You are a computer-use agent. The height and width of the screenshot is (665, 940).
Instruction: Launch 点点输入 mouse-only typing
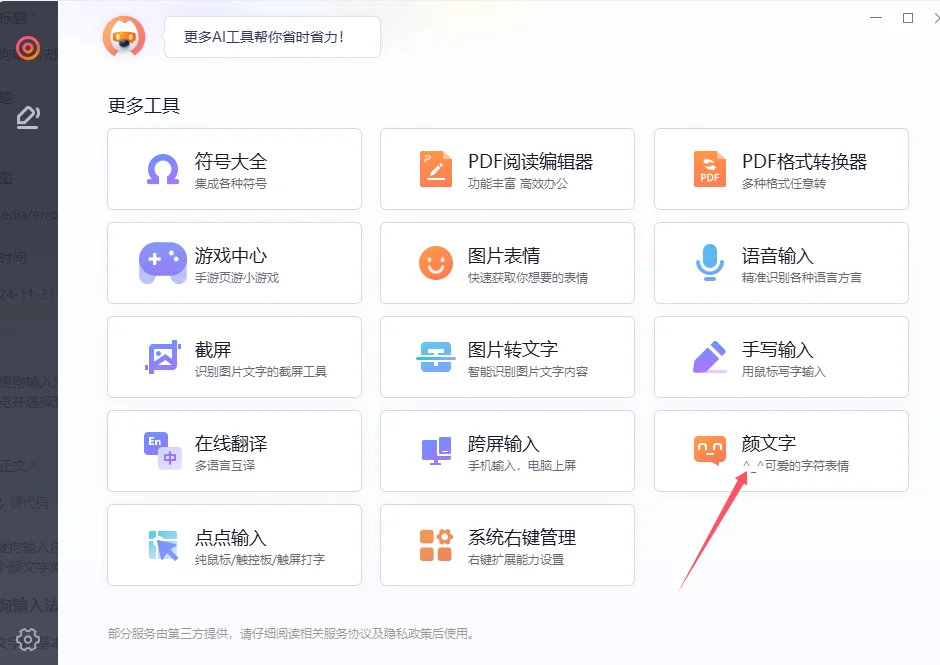(x=234, y=545)
